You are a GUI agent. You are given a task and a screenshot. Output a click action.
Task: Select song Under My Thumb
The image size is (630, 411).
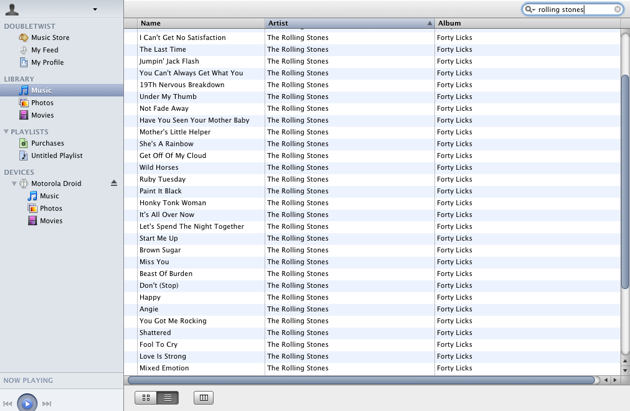click(168, 96)
